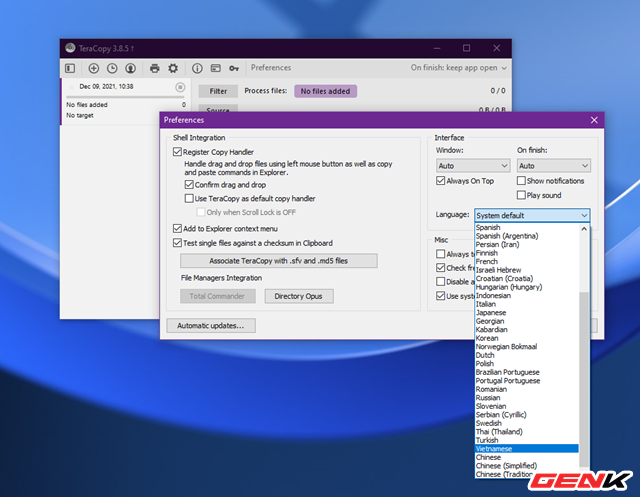Select Polish in the language list
The image size is (640, 497).
tap(527, 364)
